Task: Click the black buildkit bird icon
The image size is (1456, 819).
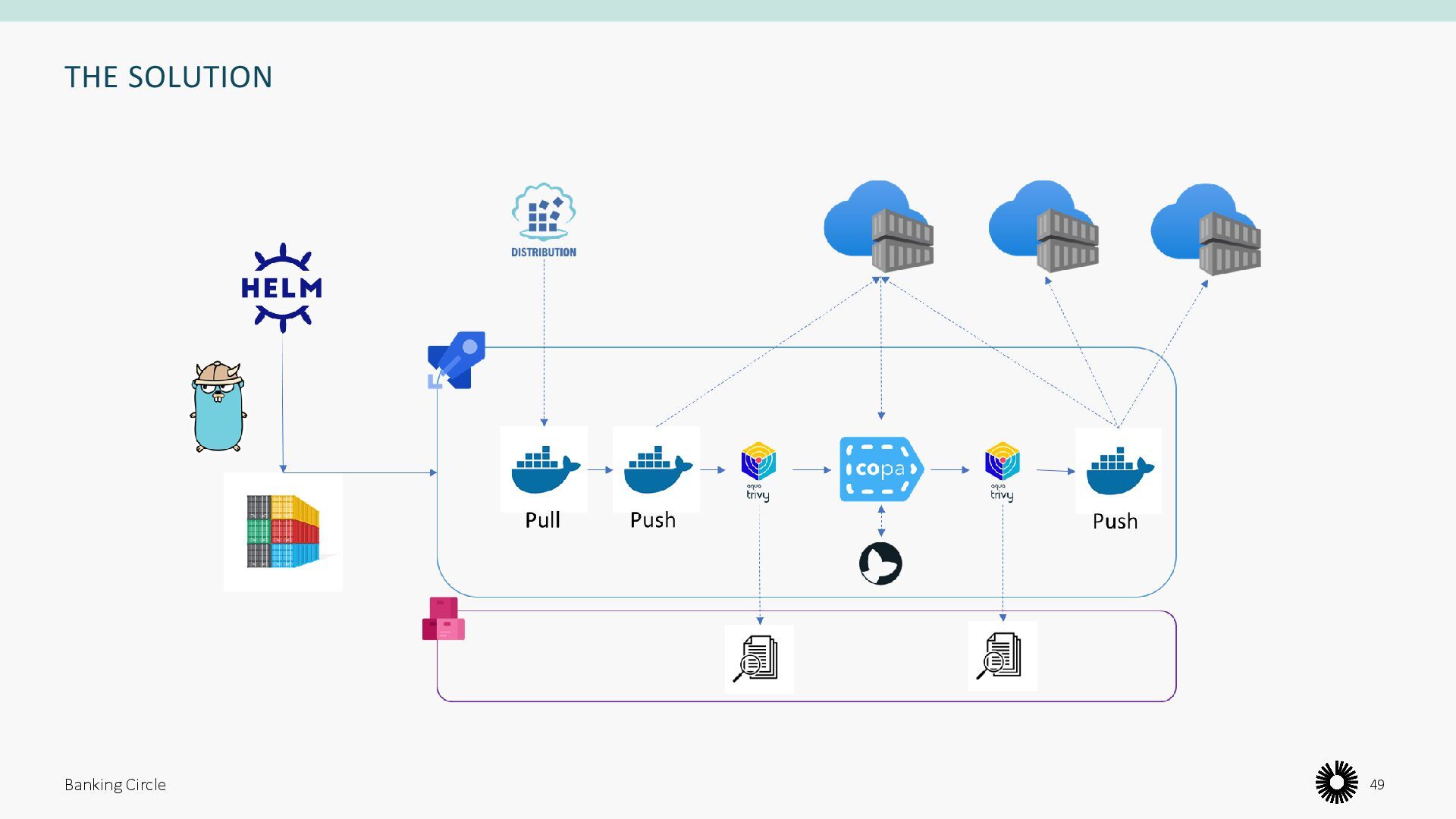Action: [880, 563]
